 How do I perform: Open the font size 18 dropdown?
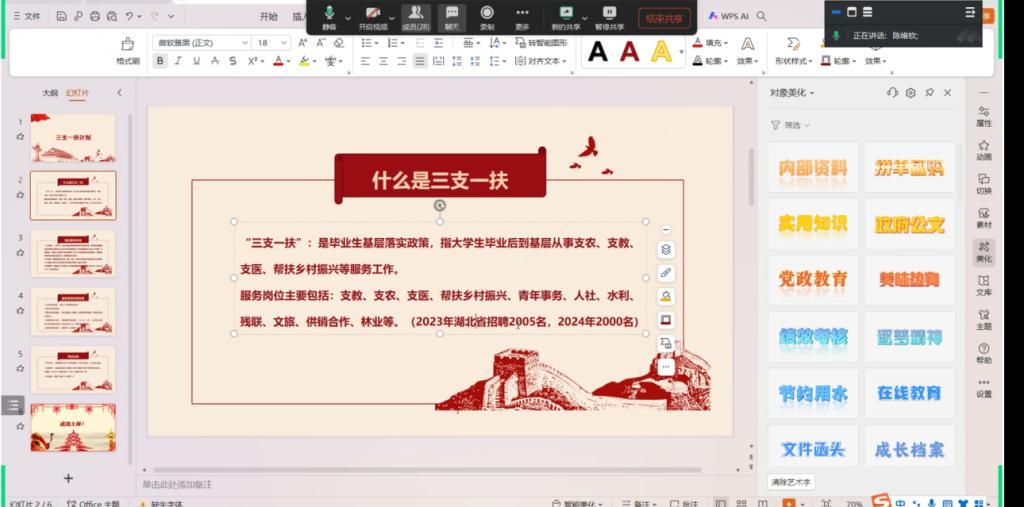click(272, 42)
